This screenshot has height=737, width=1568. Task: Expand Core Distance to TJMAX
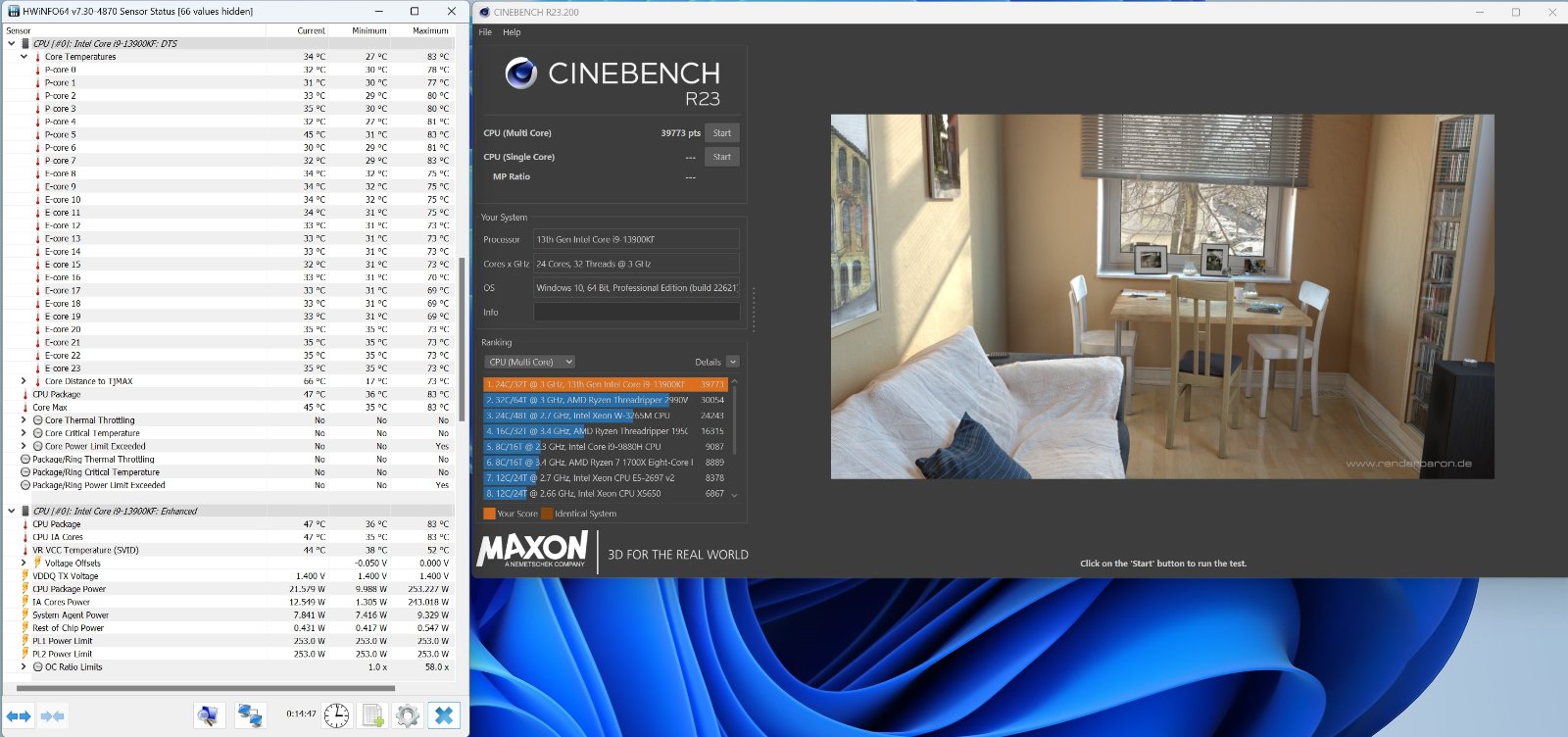[x=24, y=381]
